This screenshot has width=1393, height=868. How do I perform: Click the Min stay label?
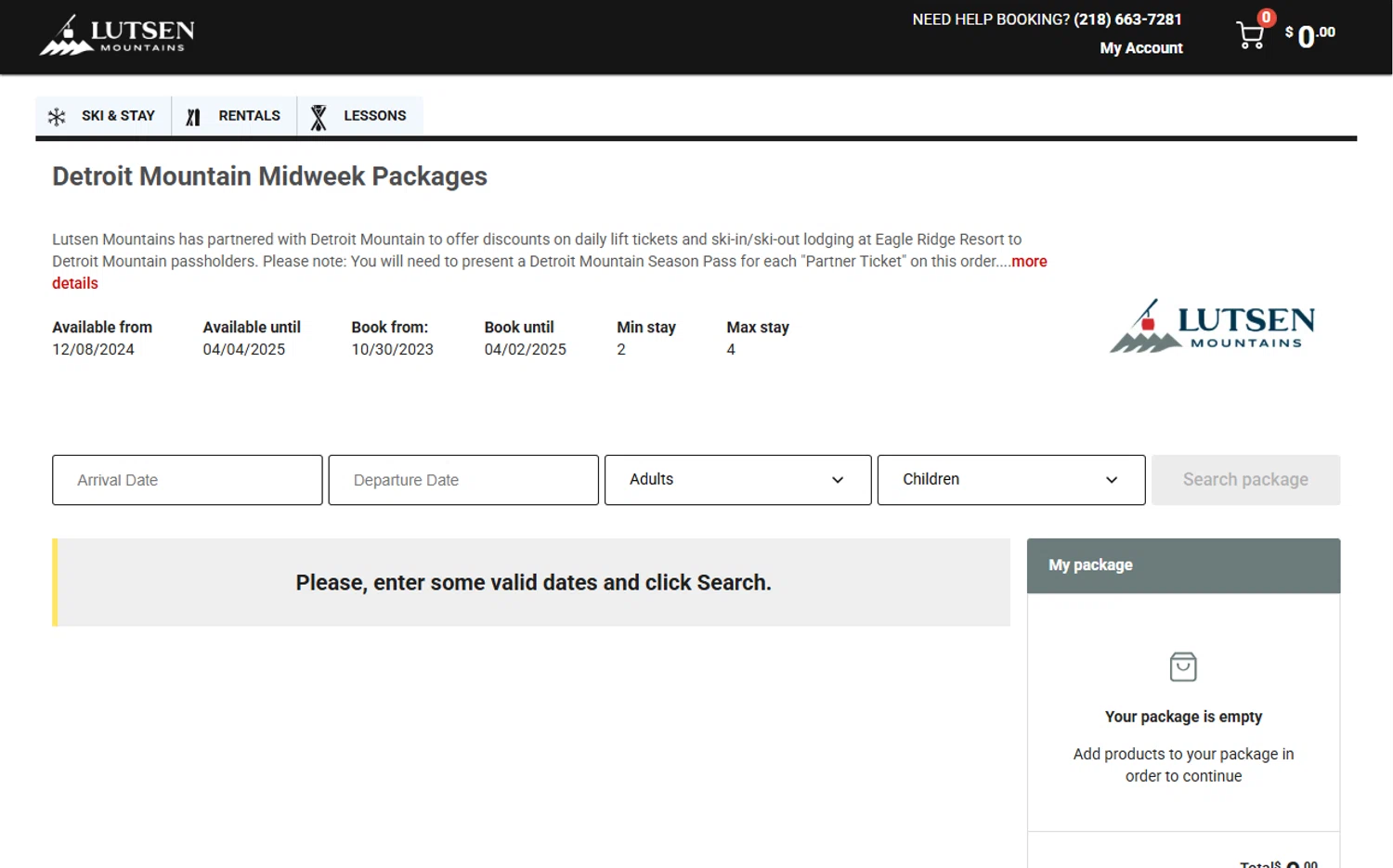(x=646, y=328)
